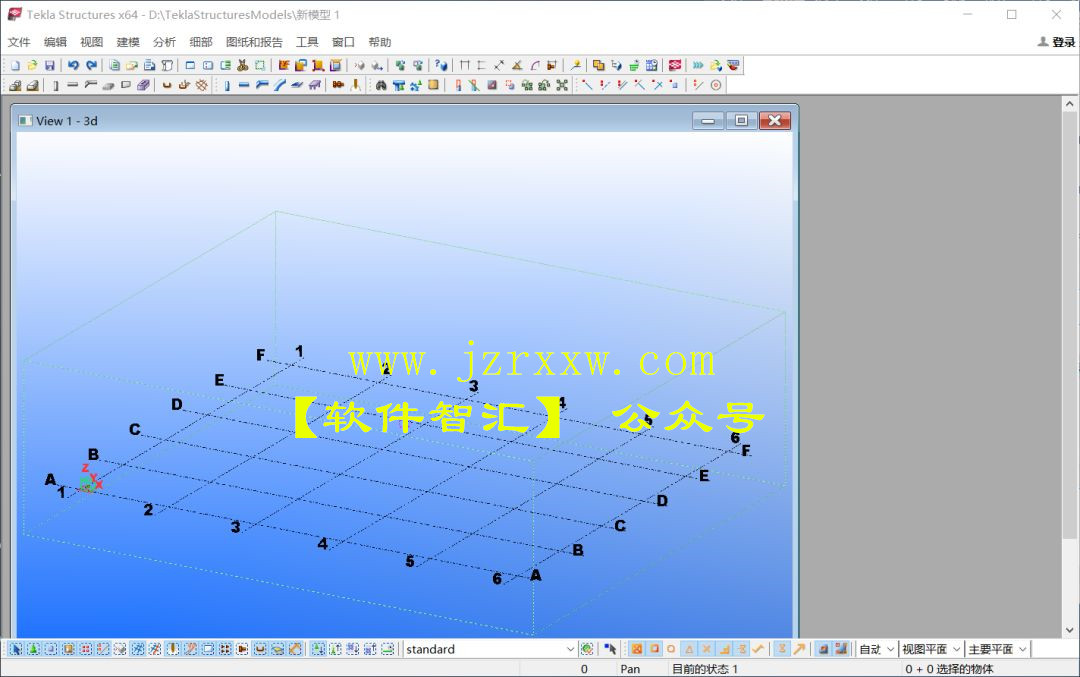Open the 'standard' selection filter dropdown
1080x677 pixels.
coord(490,649)
